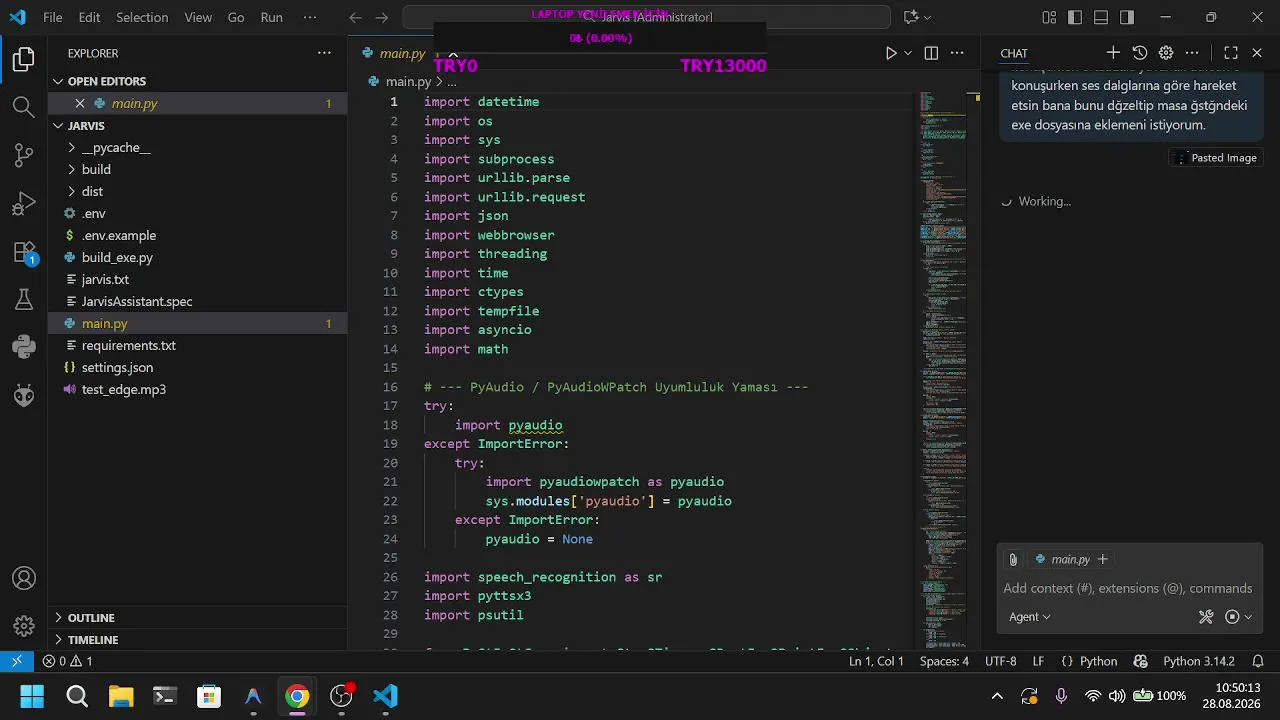Toggle the bottom panel
Image resolution: width=1280 pixels, height=720 pixels.
[x=1101, y=17]
